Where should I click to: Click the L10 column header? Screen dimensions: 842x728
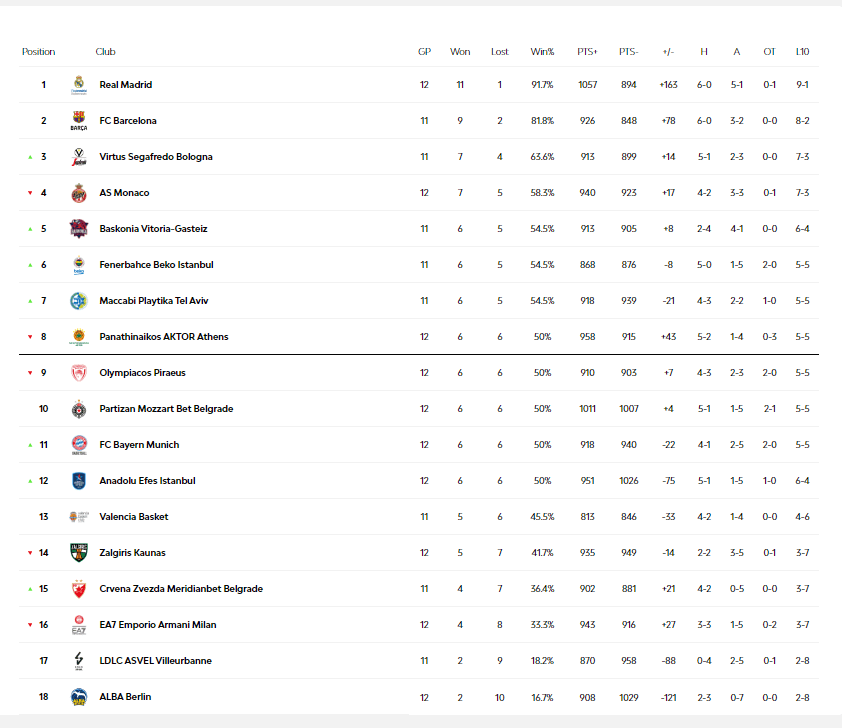tap(802, 52)
